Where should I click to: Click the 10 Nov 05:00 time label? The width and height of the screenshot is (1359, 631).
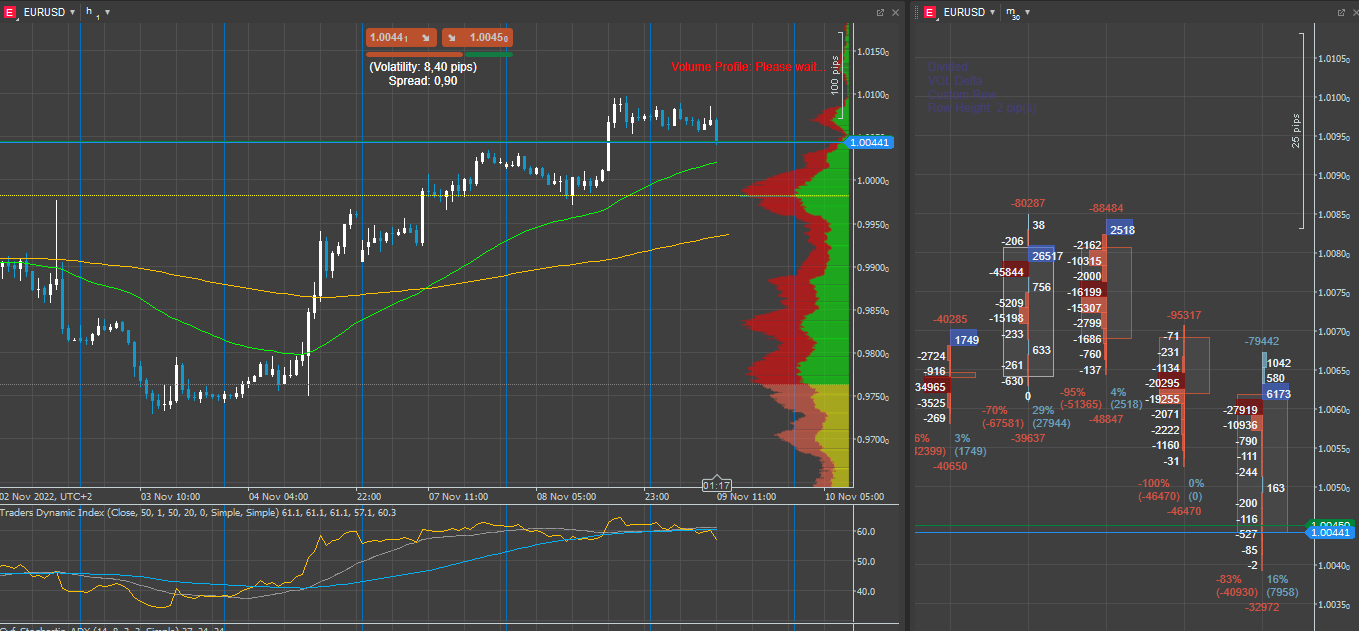point(854,496)
